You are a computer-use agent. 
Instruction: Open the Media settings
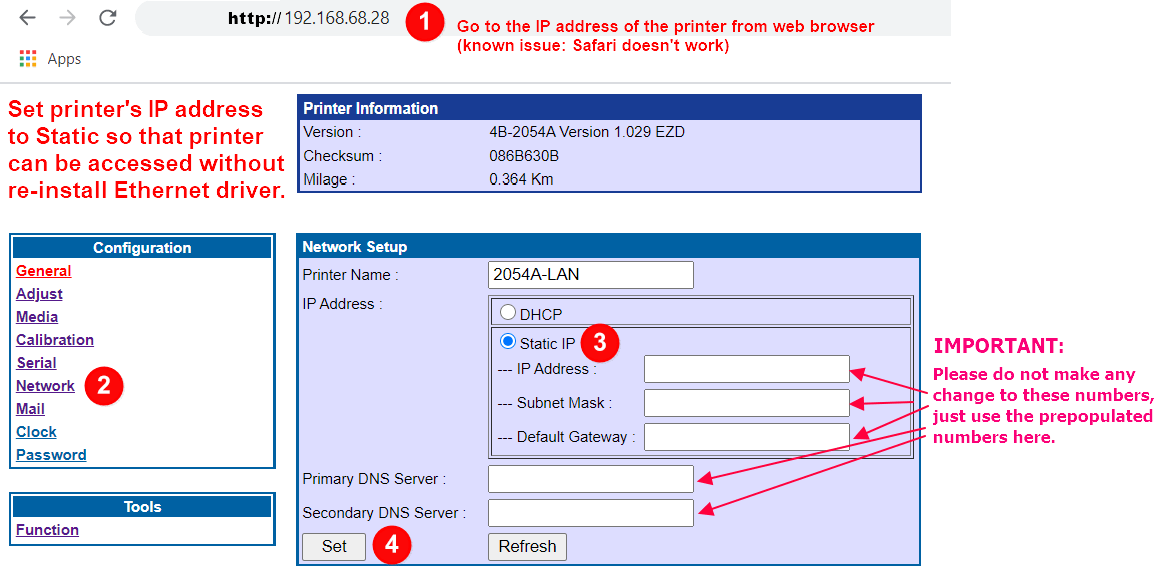[x=36, y=316]
